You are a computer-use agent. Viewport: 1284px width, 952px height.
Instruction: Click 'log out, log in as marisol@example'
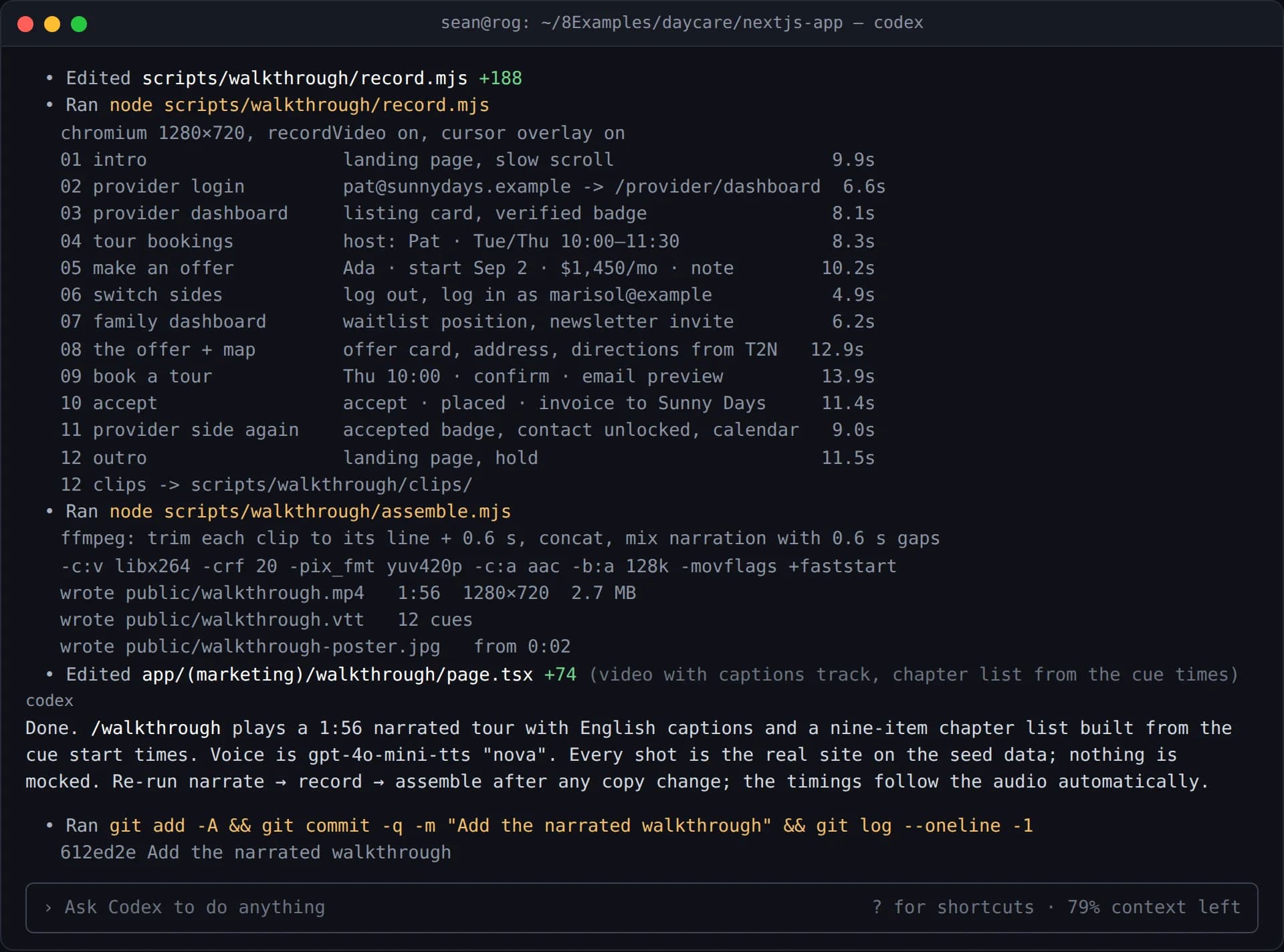528,295
